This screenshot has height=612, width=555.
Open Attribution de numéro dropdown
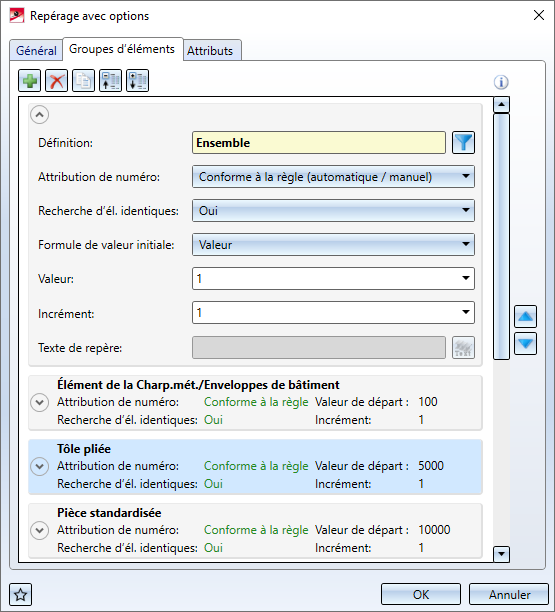pyautogui.click(x=333, y=177)
